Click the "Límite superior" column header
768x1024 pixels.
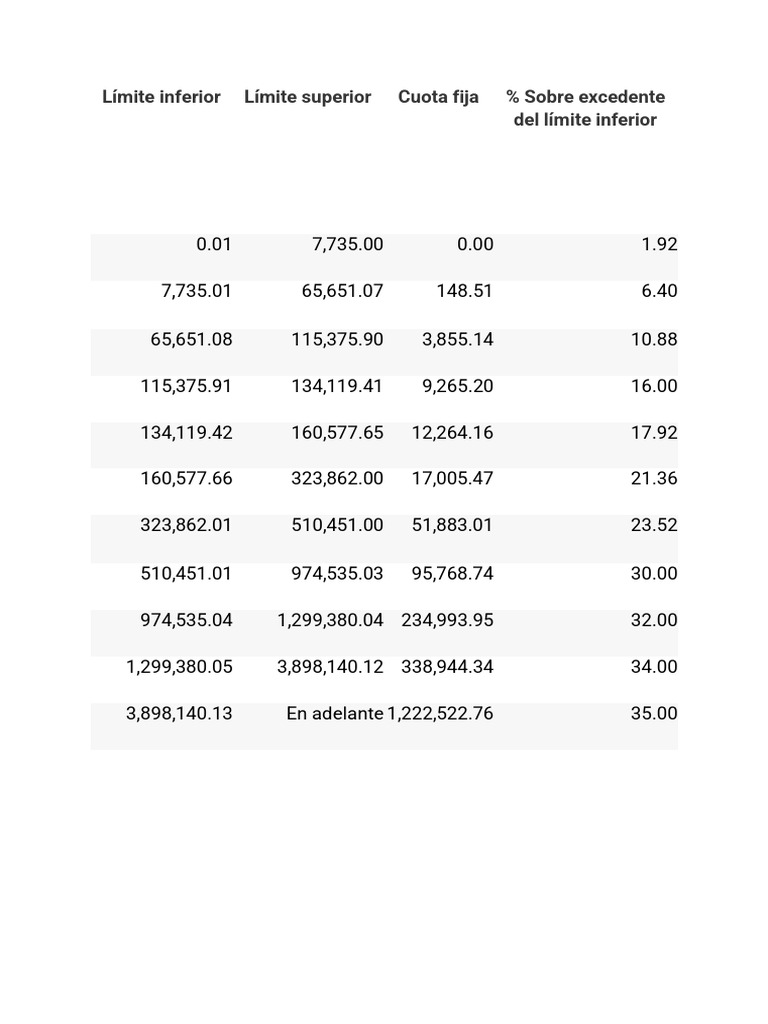pyautogui.click(x=307, y=97)
